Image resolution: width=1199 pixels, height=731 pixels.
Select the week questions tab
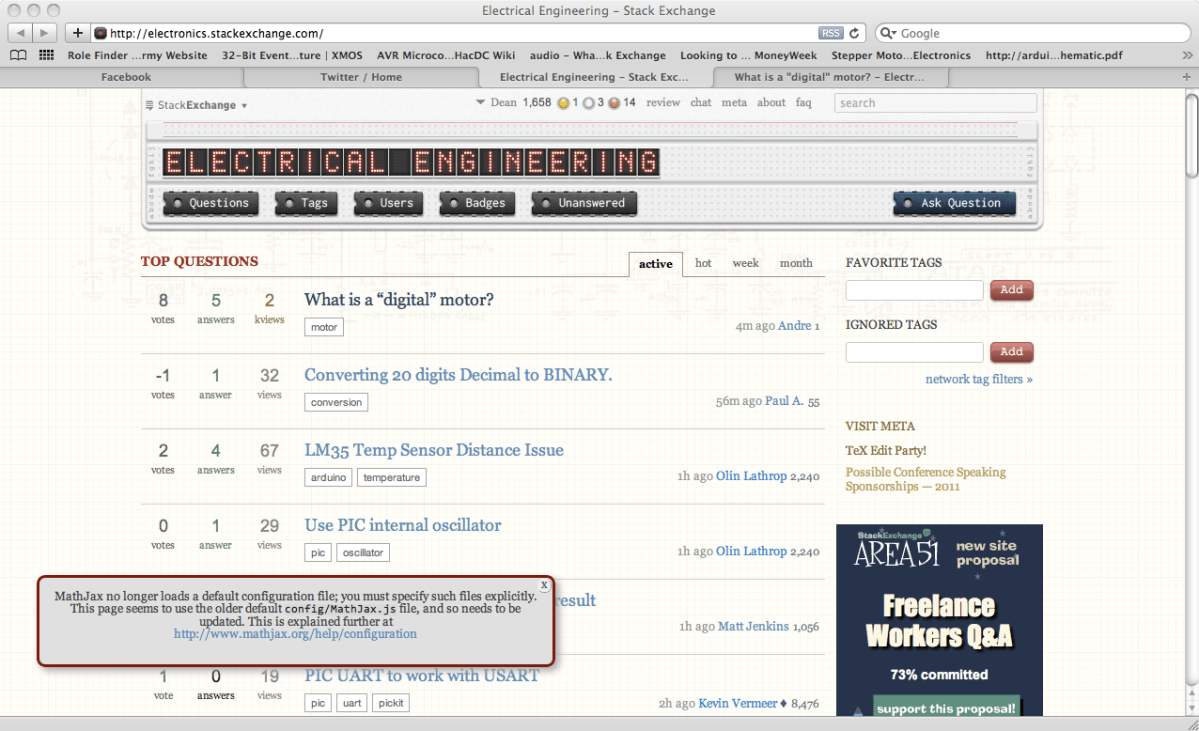746,263
